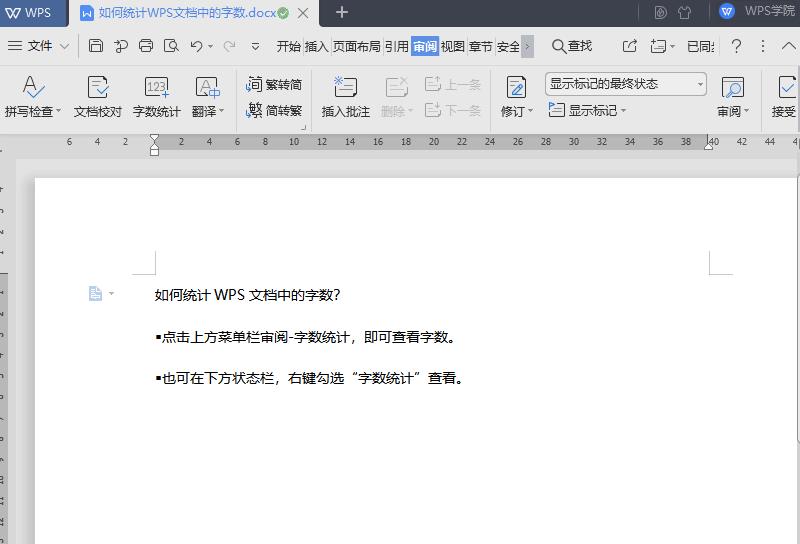800x544 pixels.
Task: Switch to the 视图 ribbon tab
Action: pos(453,46)
